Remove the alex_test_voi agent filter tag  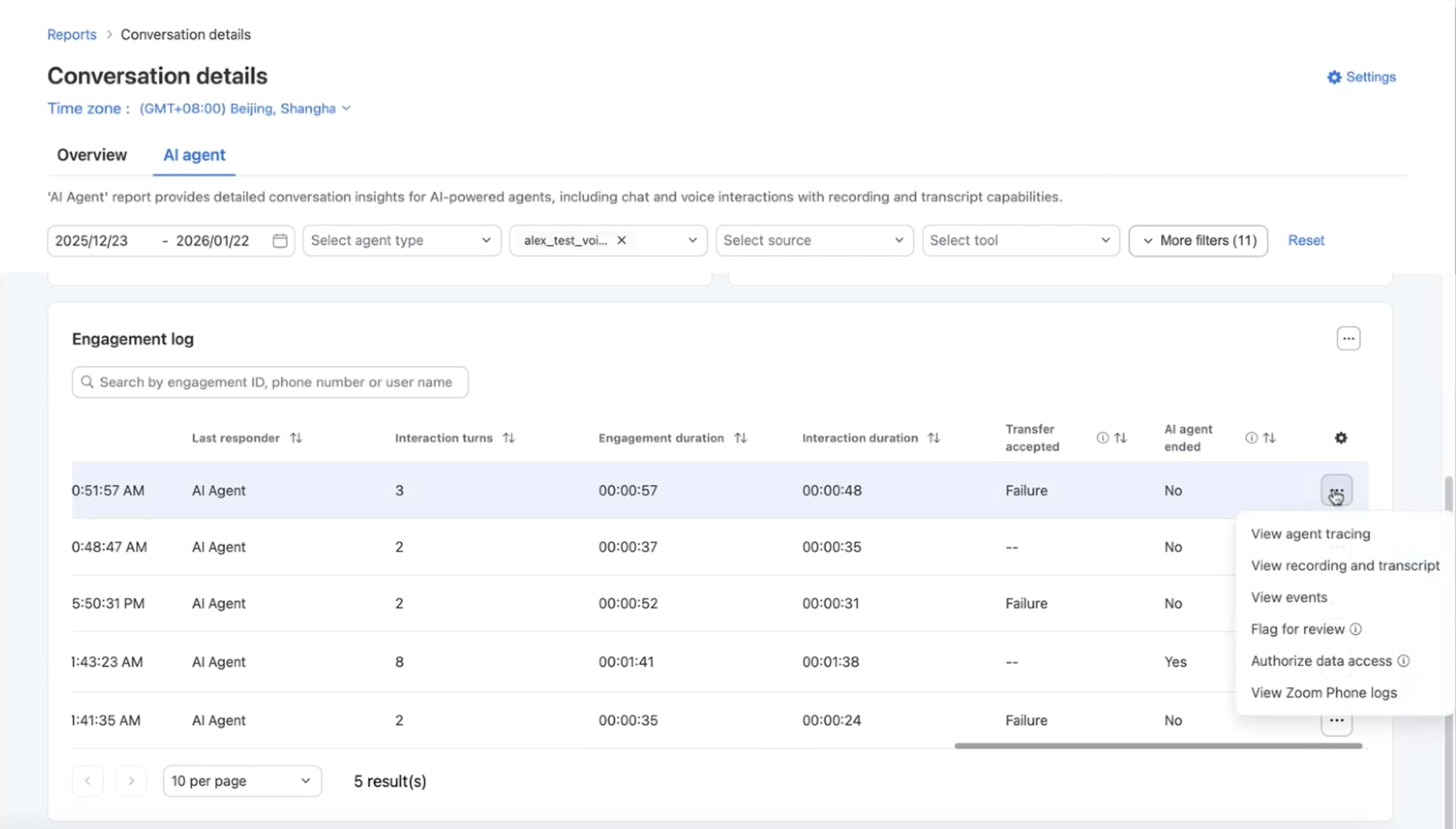(621, 240)
